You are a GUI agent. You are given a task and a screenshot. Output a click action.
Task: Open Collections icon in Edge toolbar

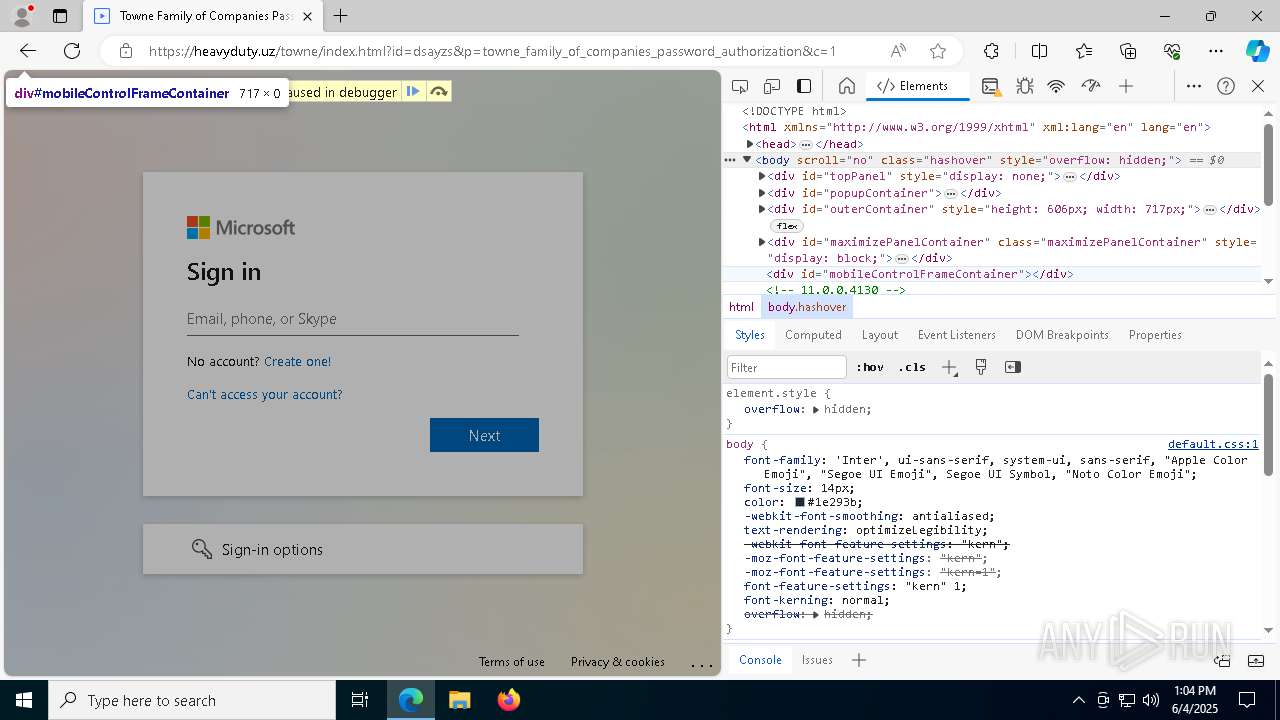coord(1128,51)
